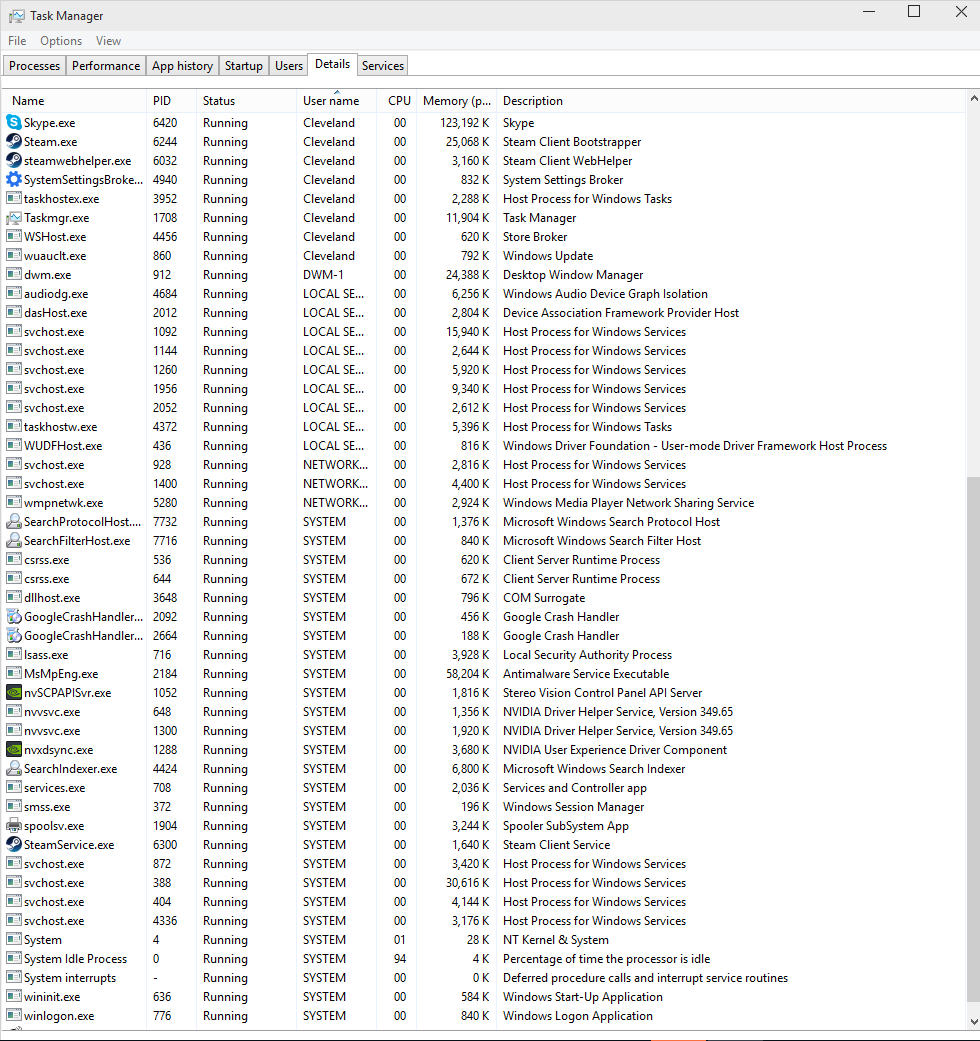Sort by the CPU column header
Viewport: 980px width, 1041px height.
pos(397,101)
